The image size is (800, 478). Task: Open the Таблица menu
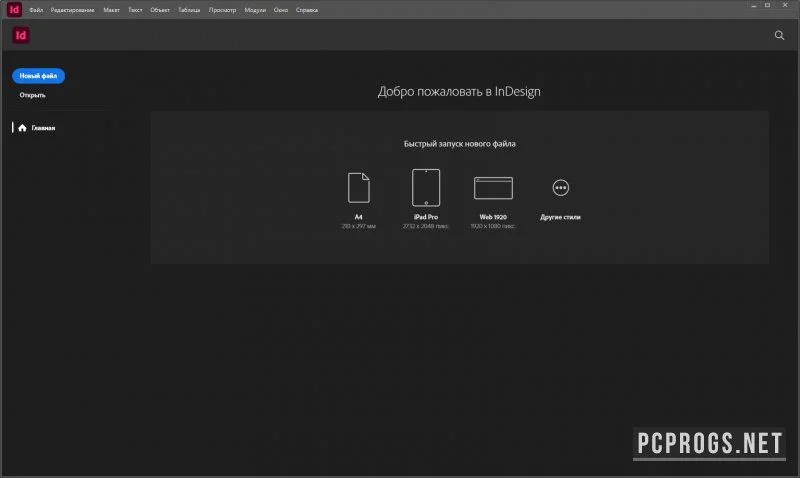[189, 10]
